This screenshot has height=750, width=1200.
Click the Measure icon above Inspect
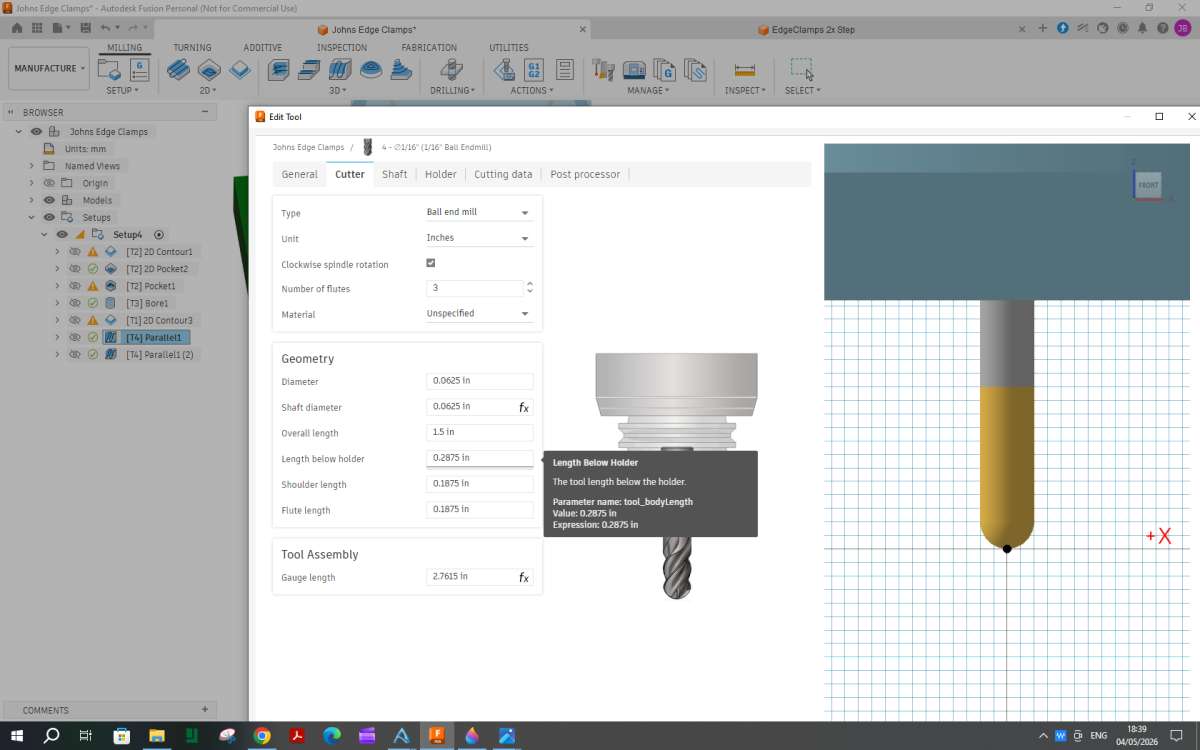click(745, 70)
